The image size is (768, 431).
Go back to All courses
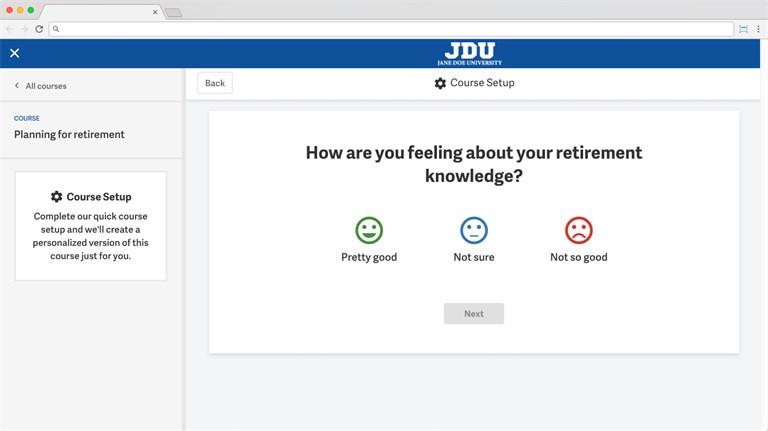40,86
